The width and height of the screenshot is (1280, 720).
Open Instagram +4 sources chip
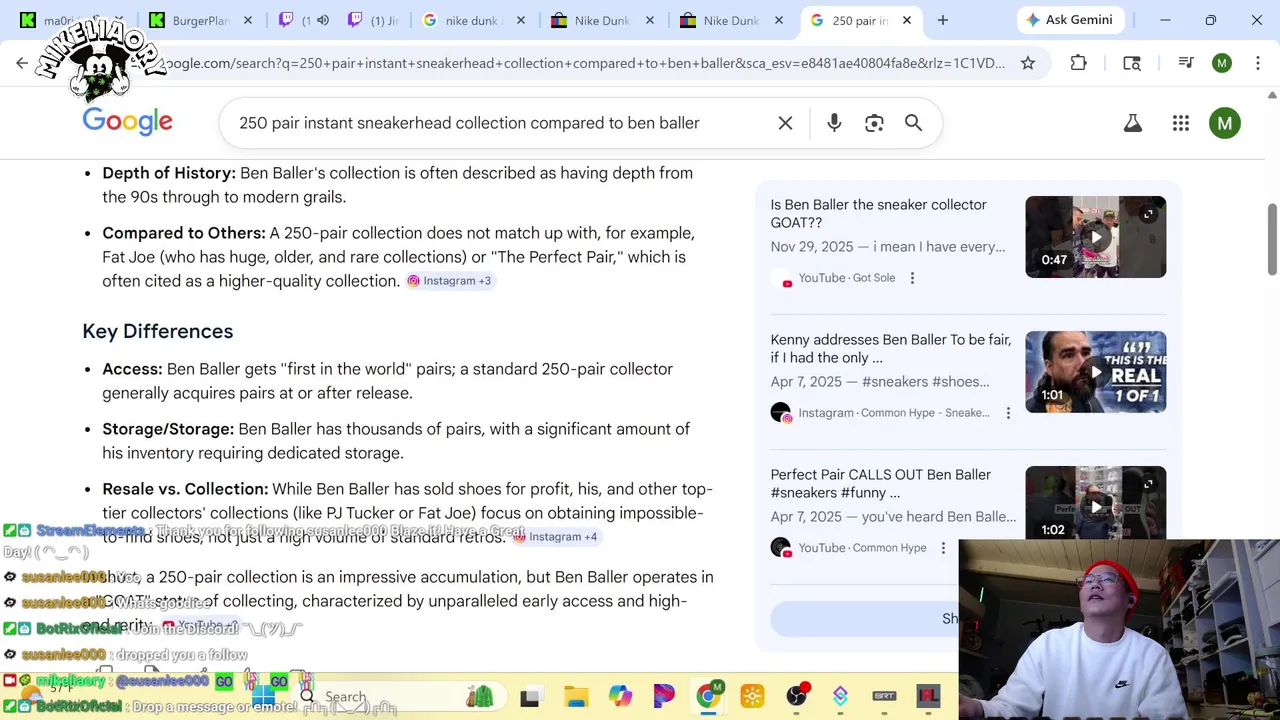(x=555, y=537)
